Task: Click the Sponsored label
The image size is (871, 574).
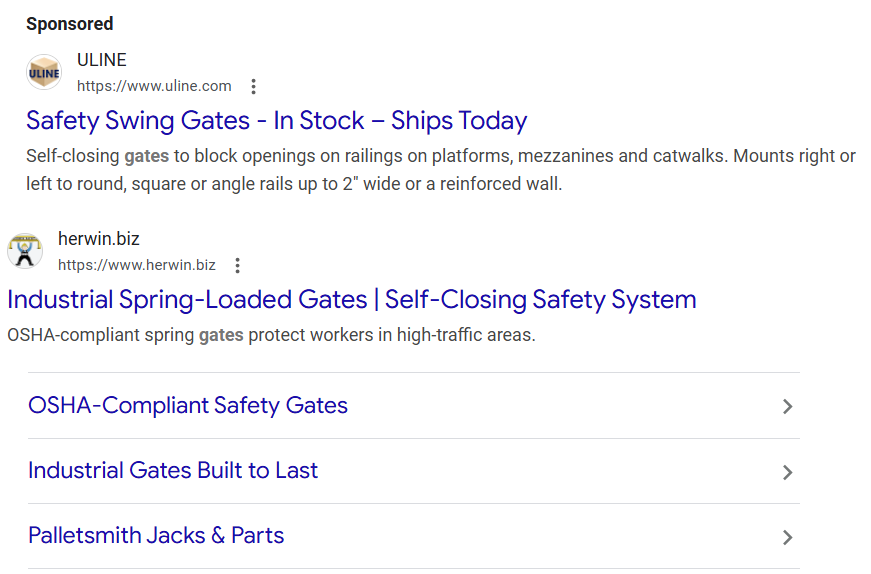Action: coord(69,24)
